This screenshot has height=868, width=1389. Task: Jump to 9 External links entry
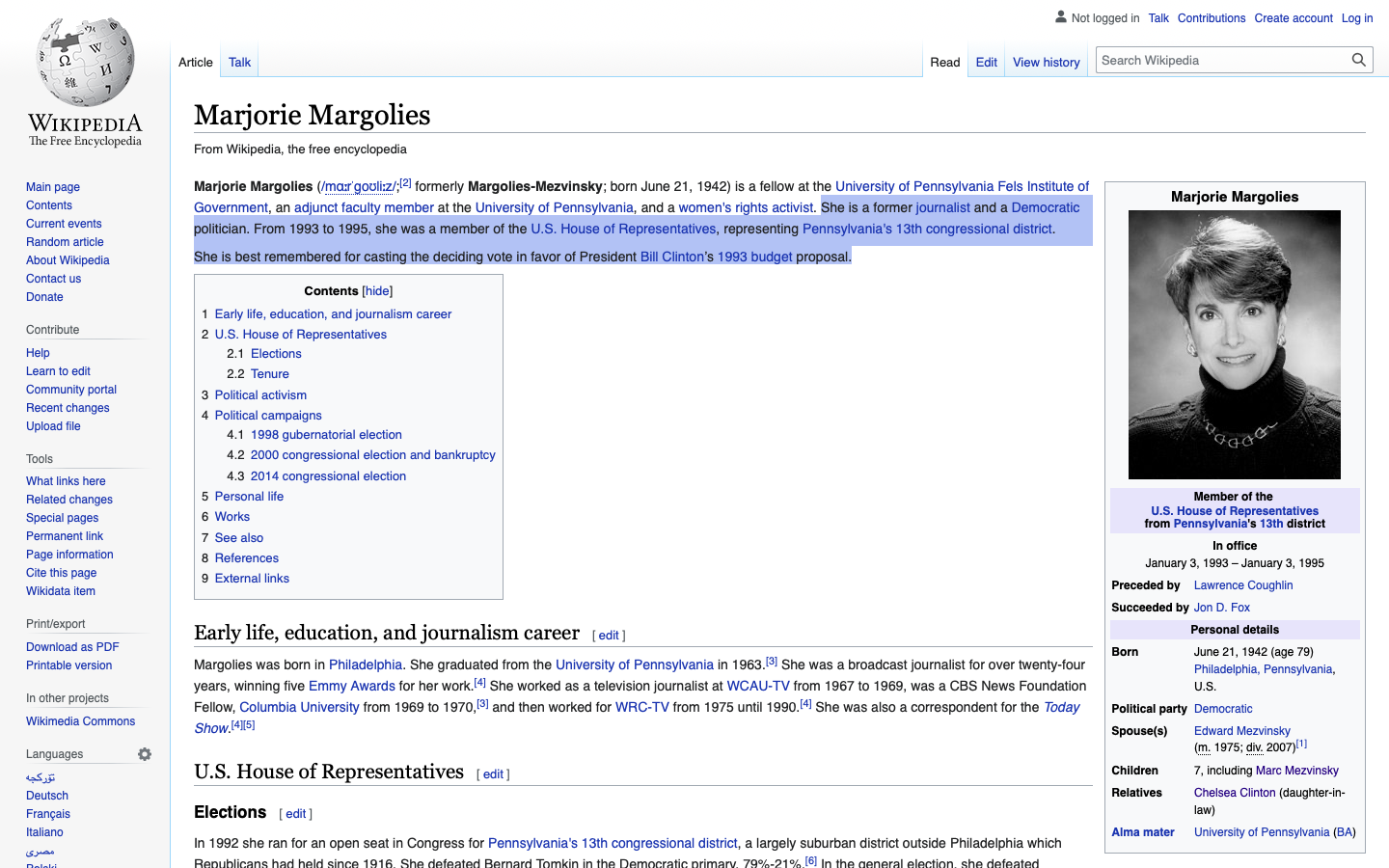click(x=245, y=579)
